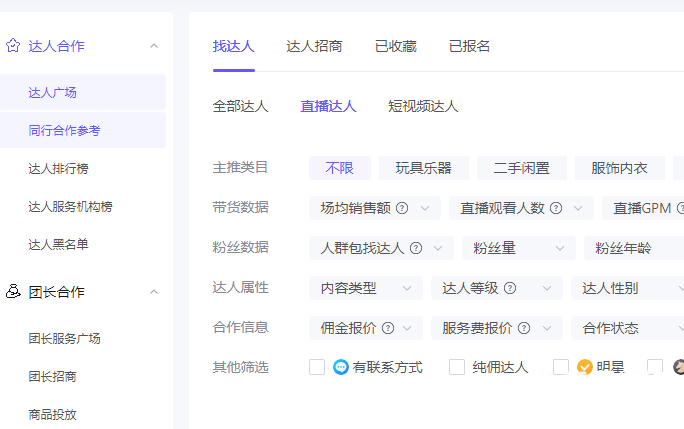Click help icon next to 场均销售额
684x429 pixels.
(402, 208)
